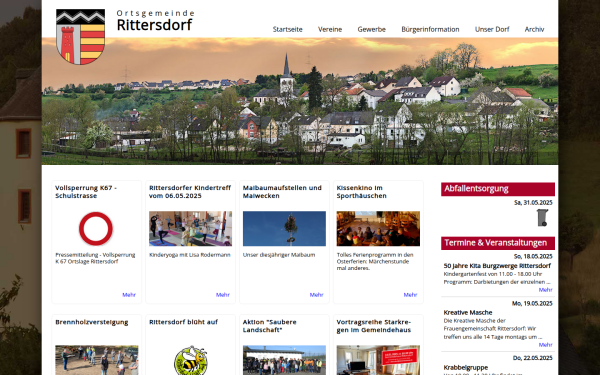The width and height of the screenshot is (600, 375).
Task: Select the date Sa, 31.05.2025
Action: [533, 203]
